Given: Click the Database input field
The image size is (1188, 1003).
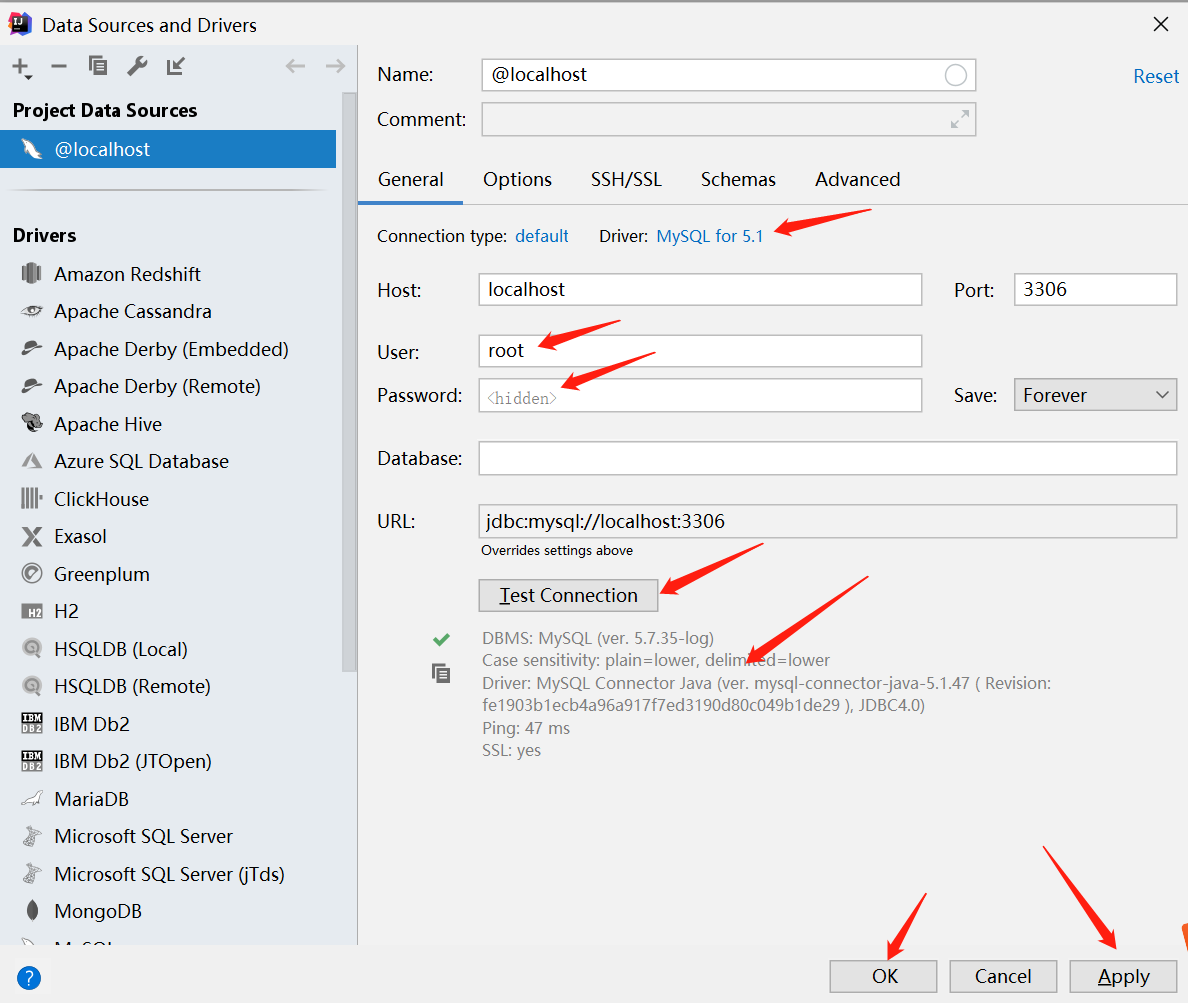Looking at the screenshot, I should click(x=827, y=458).
